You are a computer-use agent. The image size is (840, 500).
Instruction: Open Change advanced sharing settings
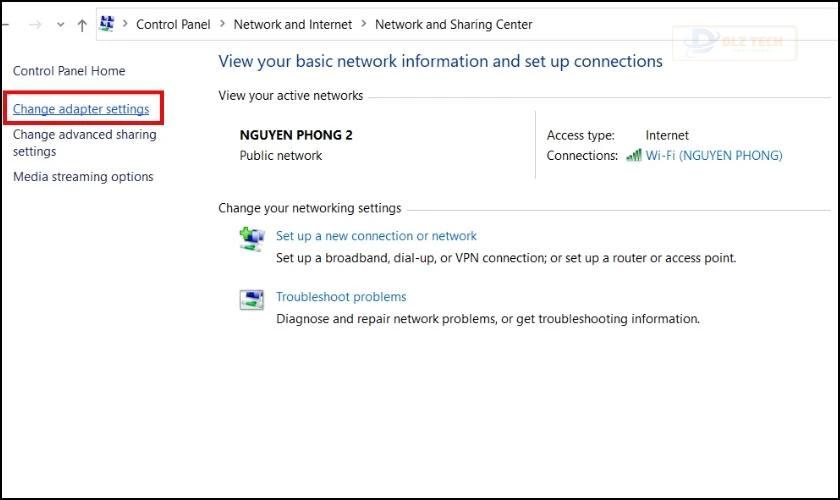[x=85, y=143]
